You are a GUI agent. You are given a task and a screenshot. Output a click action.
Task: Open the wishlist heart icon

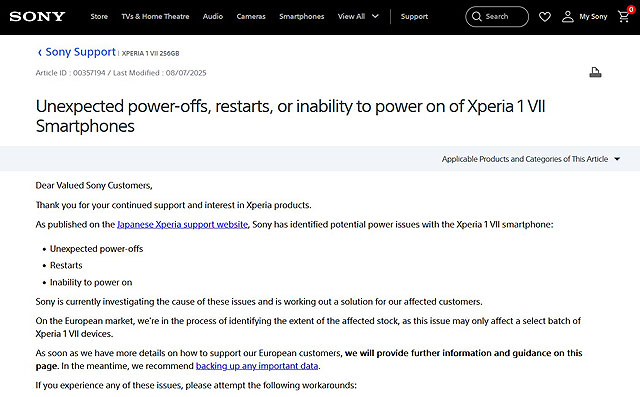pos(544,17)
